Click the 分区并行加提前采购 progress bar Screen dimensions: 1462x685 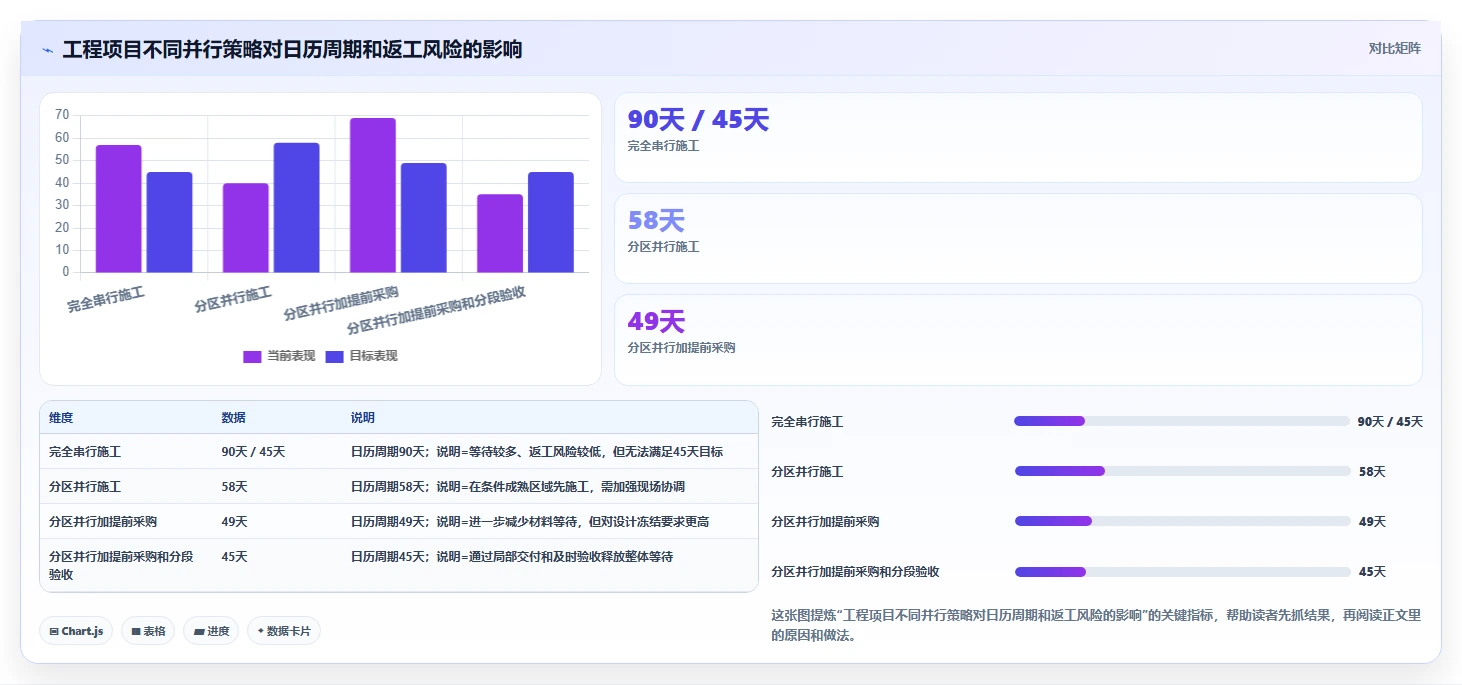click(x=1182, y=521)
